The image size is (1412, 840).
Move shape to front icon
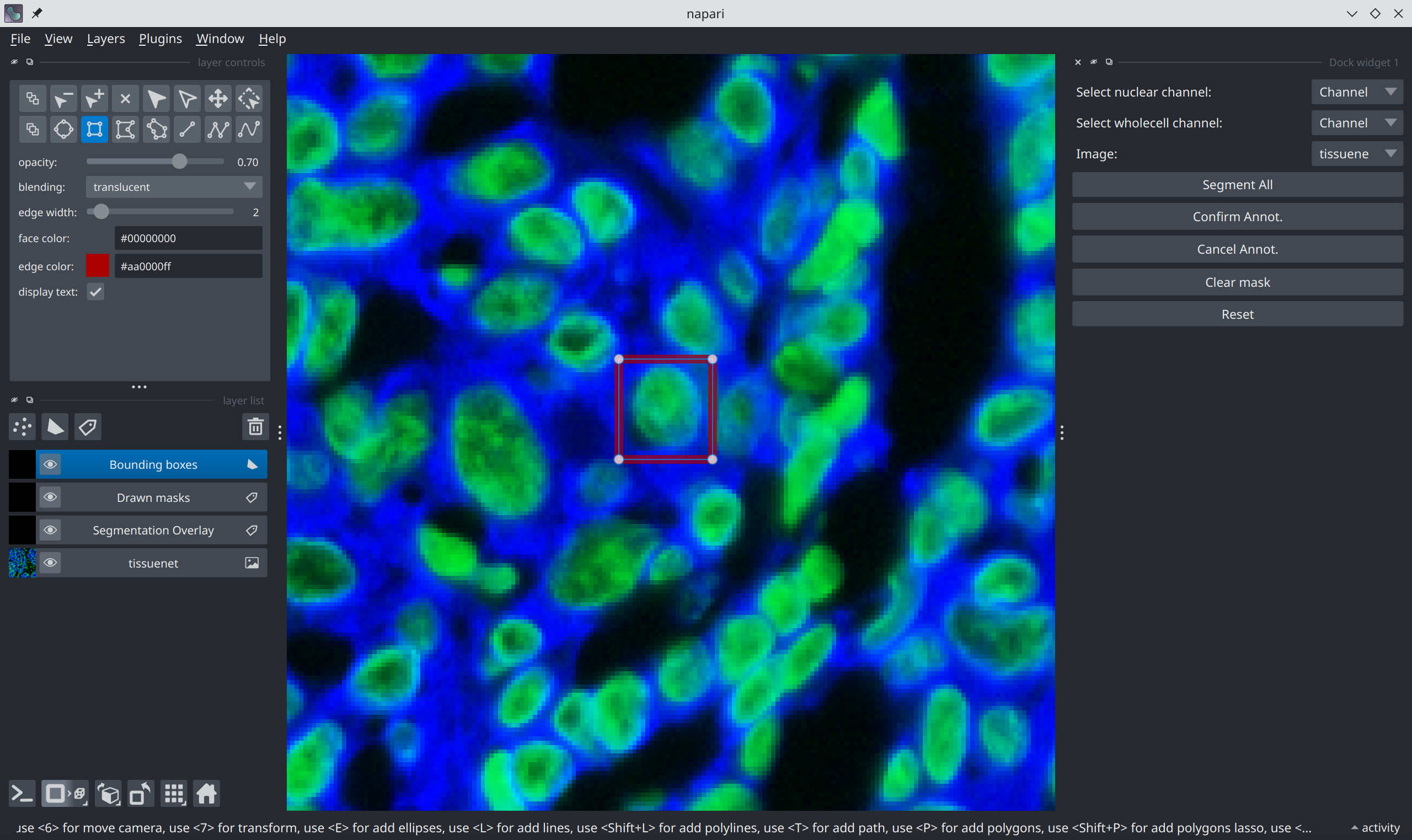[33, 130]
